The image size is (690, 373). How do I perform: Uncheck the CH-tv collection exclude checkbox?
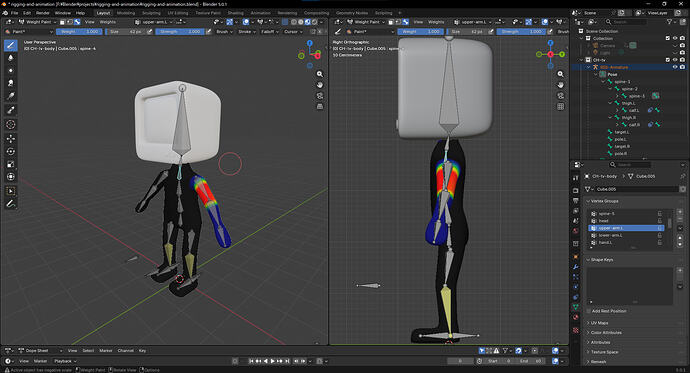tap(668, 60)
